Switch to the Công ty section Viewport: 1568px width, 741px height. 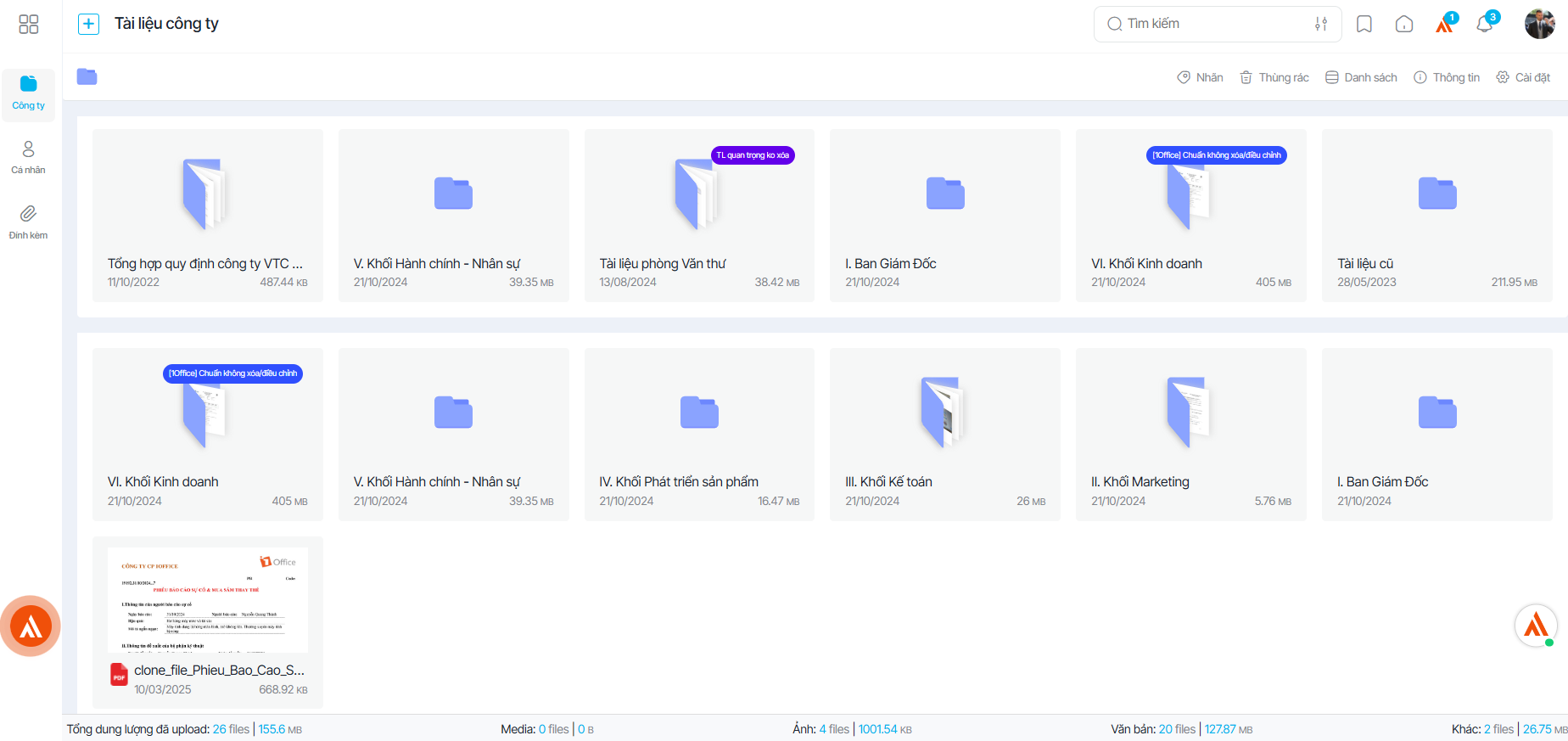coord(29,93)
